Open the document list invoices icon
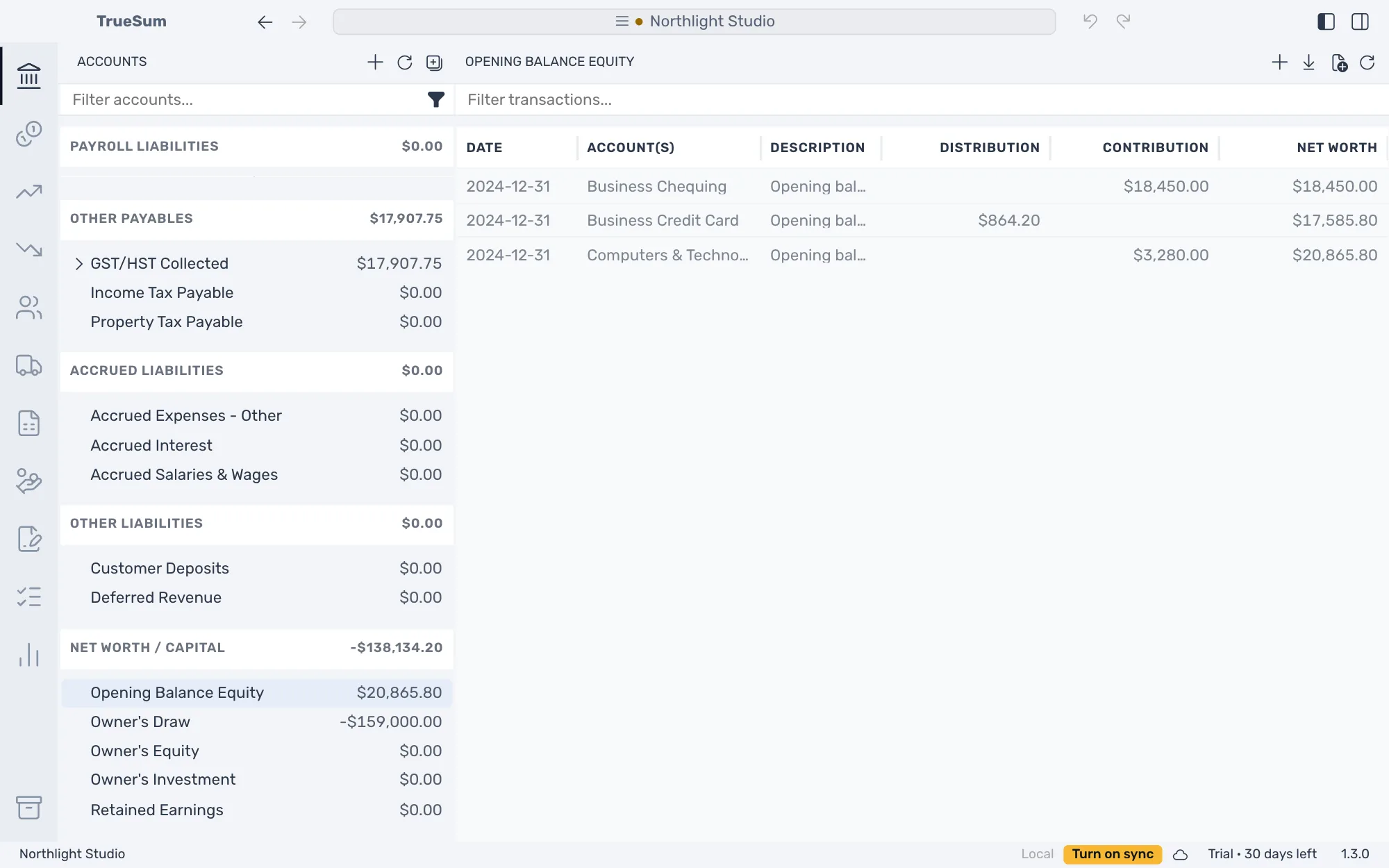 (x=28, y=423)
